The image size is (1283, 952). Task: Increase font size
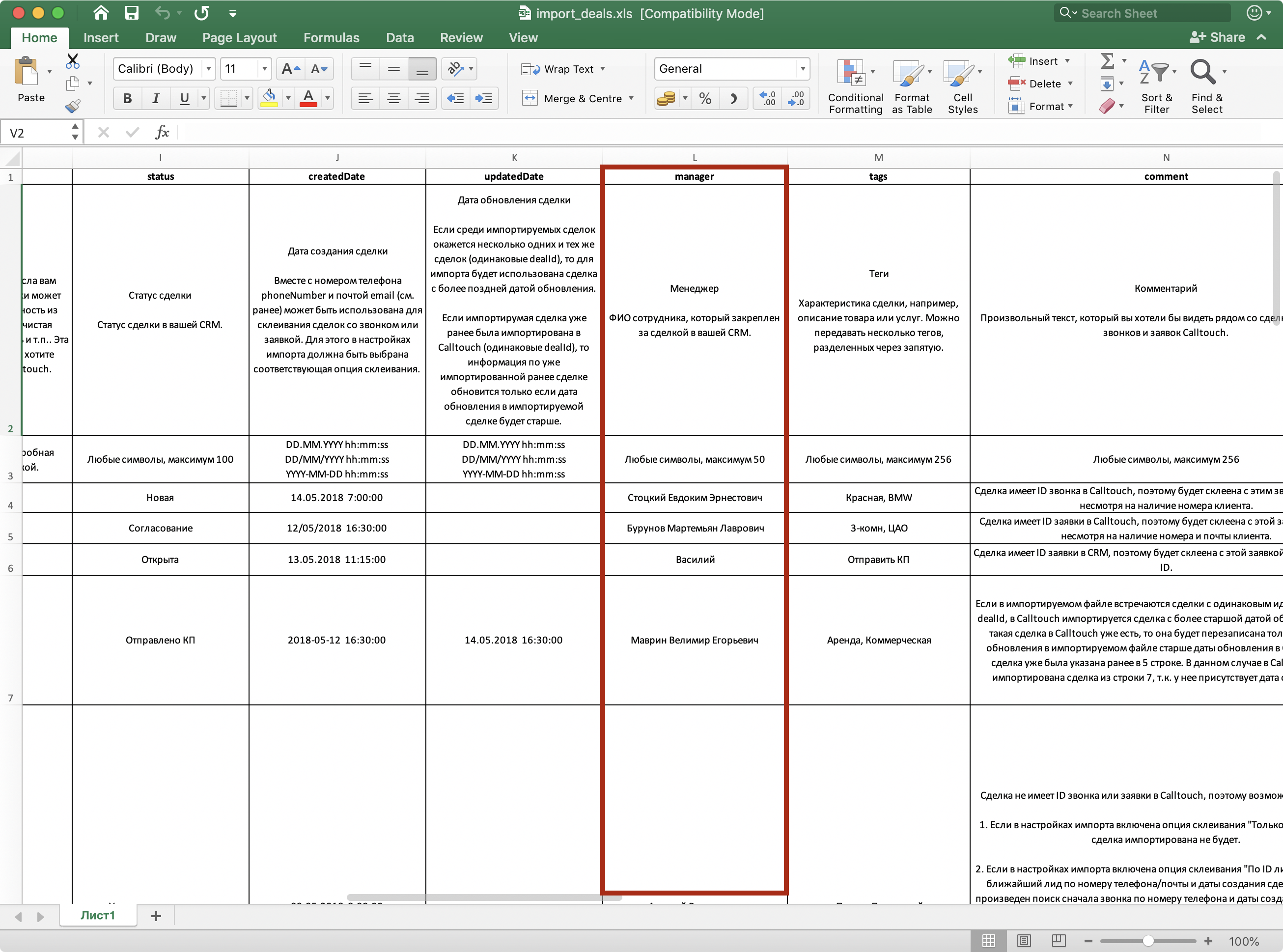click(x=291, y=69)
